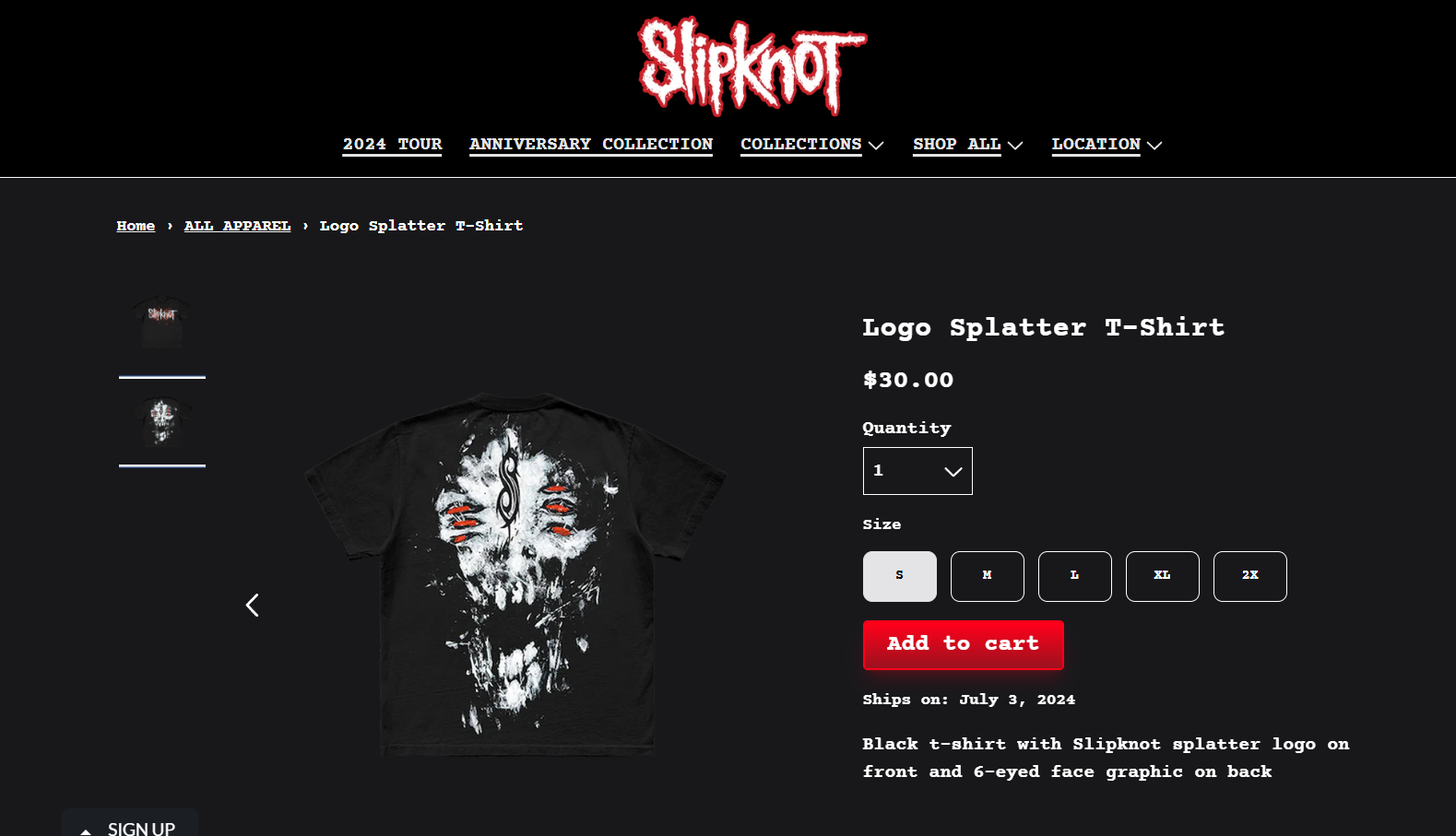Expand the Collections menu
Viewport: 1456px width, 836px height.
click(811, 145)
